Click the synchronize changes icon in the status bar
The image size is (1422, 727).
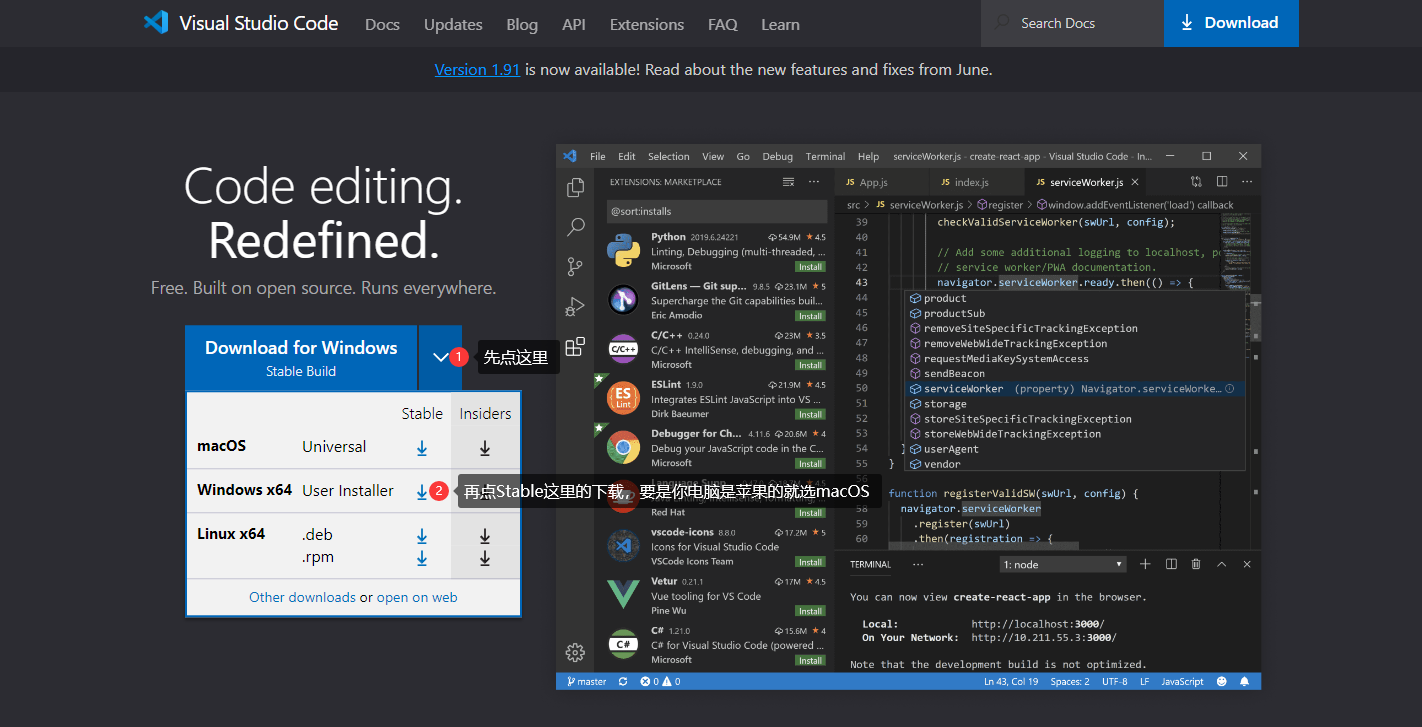(623, 681)
